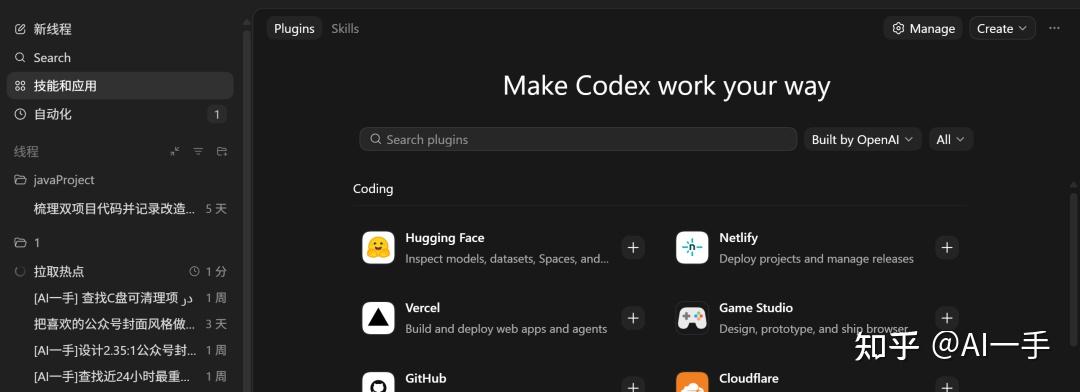The image size is (1080, 392).
Task: Add the Vercel plugin
Action: 633,318
